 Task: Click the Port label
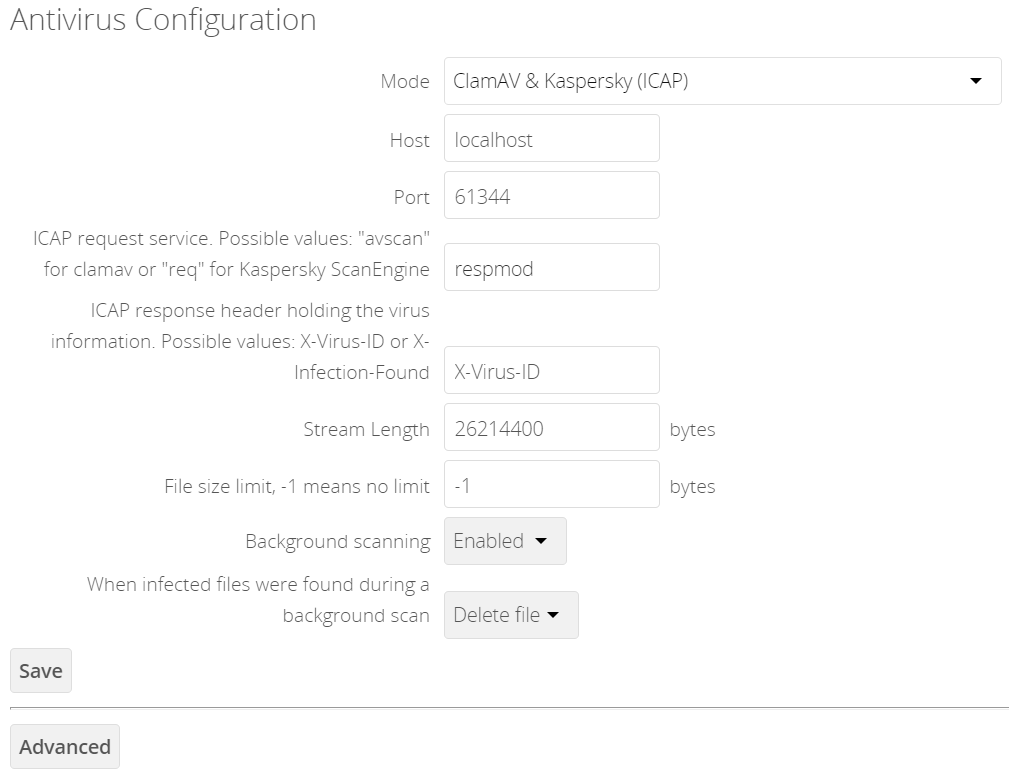pos(411,197)
